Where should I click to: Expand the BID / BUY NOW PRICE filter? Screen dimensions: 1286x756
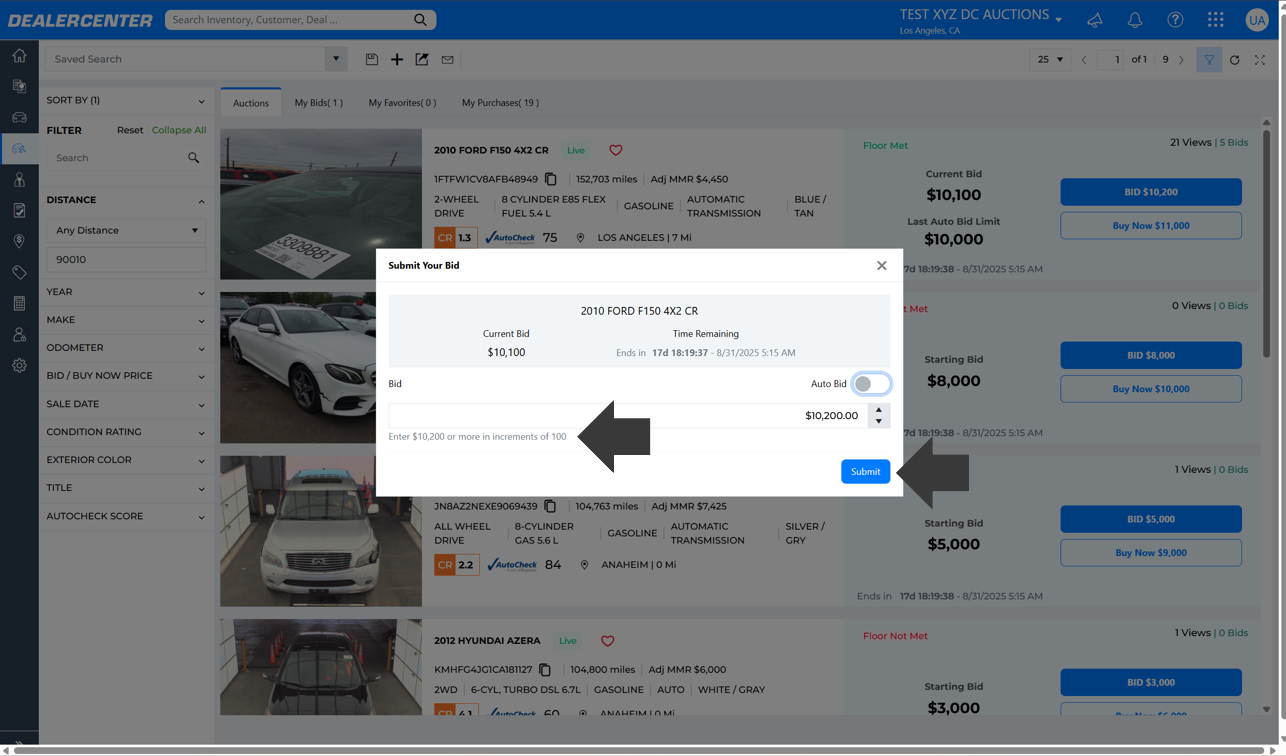pos(126,376)
